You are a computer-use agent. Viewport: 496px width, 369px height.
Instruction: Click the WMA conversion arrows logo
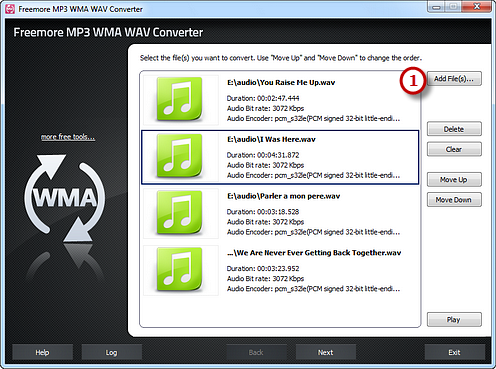click(65, 198)
